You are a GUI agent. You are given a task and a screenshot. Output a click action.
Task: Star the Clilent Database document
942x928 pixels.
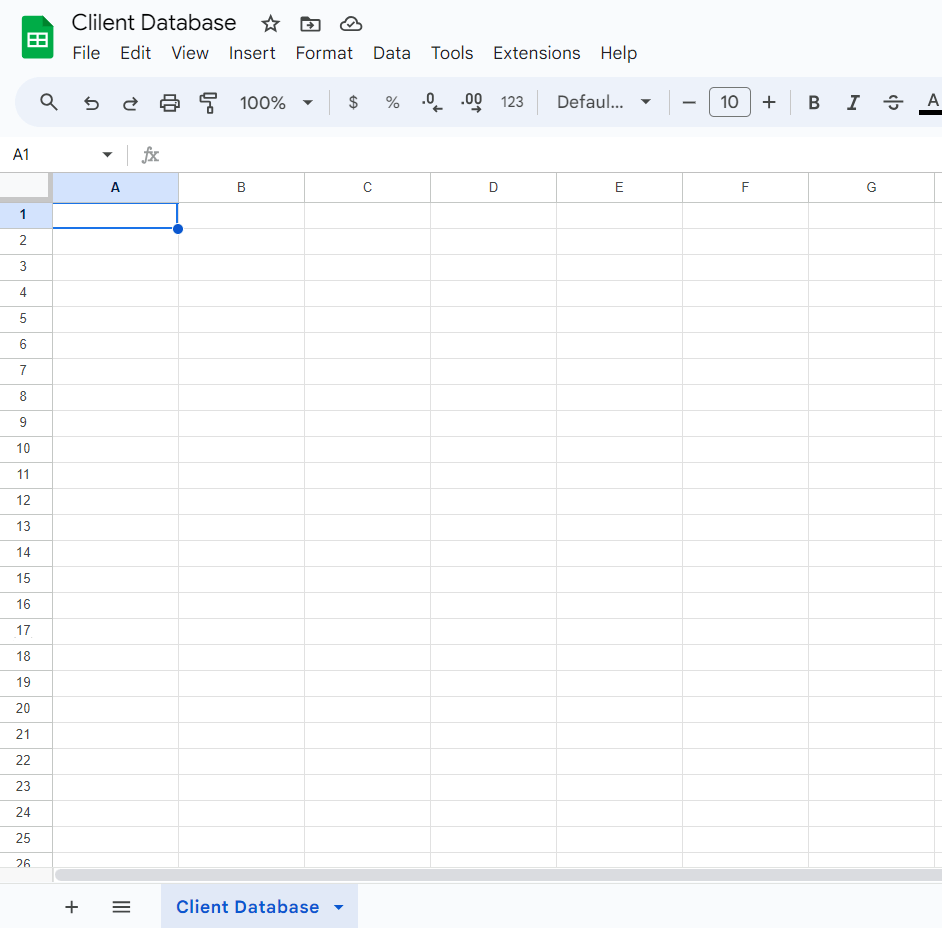270,24
